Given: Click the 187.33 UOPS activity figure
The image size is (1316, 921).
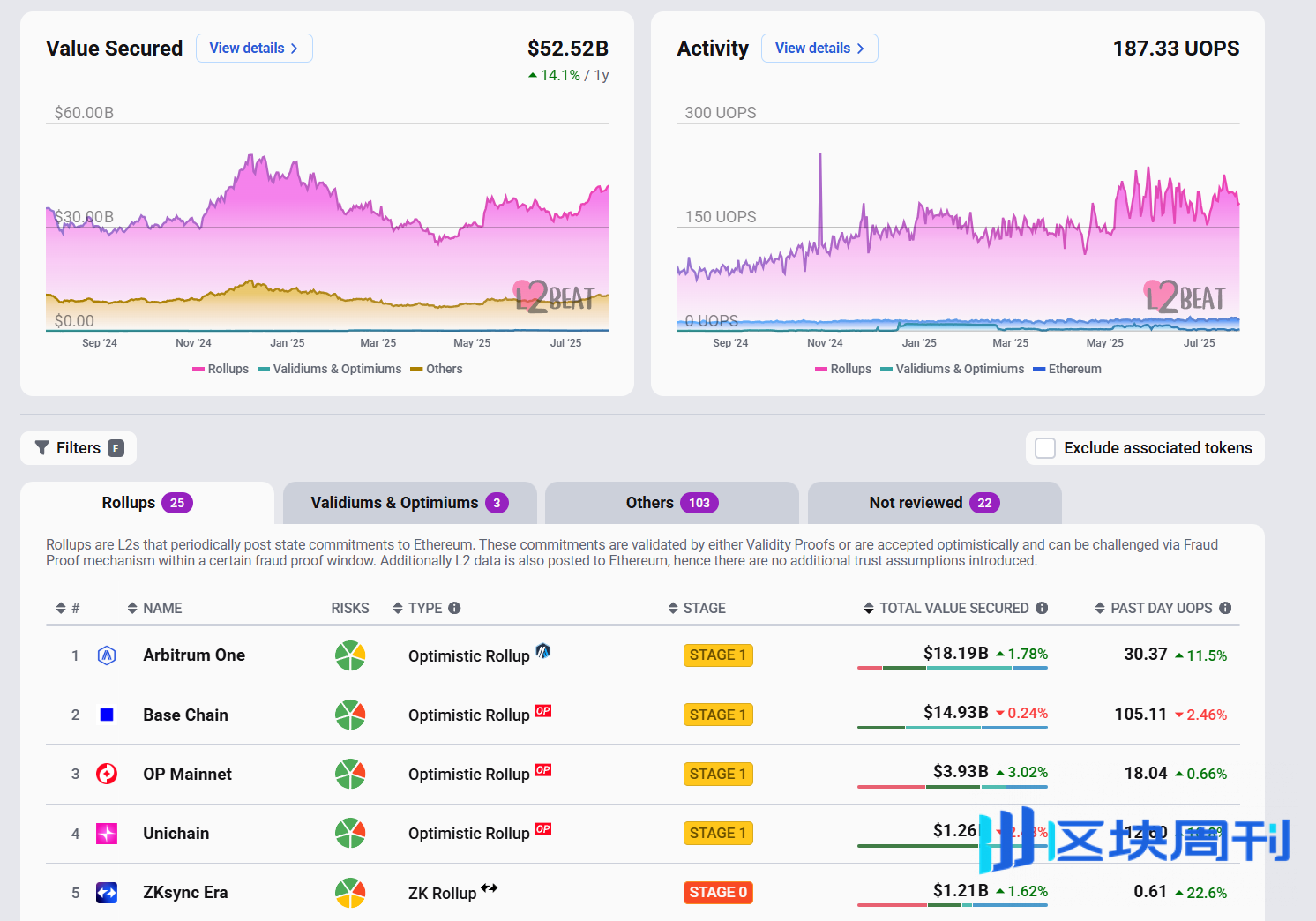Looking at the screenshot, I should pyautogui.click(x=1176, y=49).
